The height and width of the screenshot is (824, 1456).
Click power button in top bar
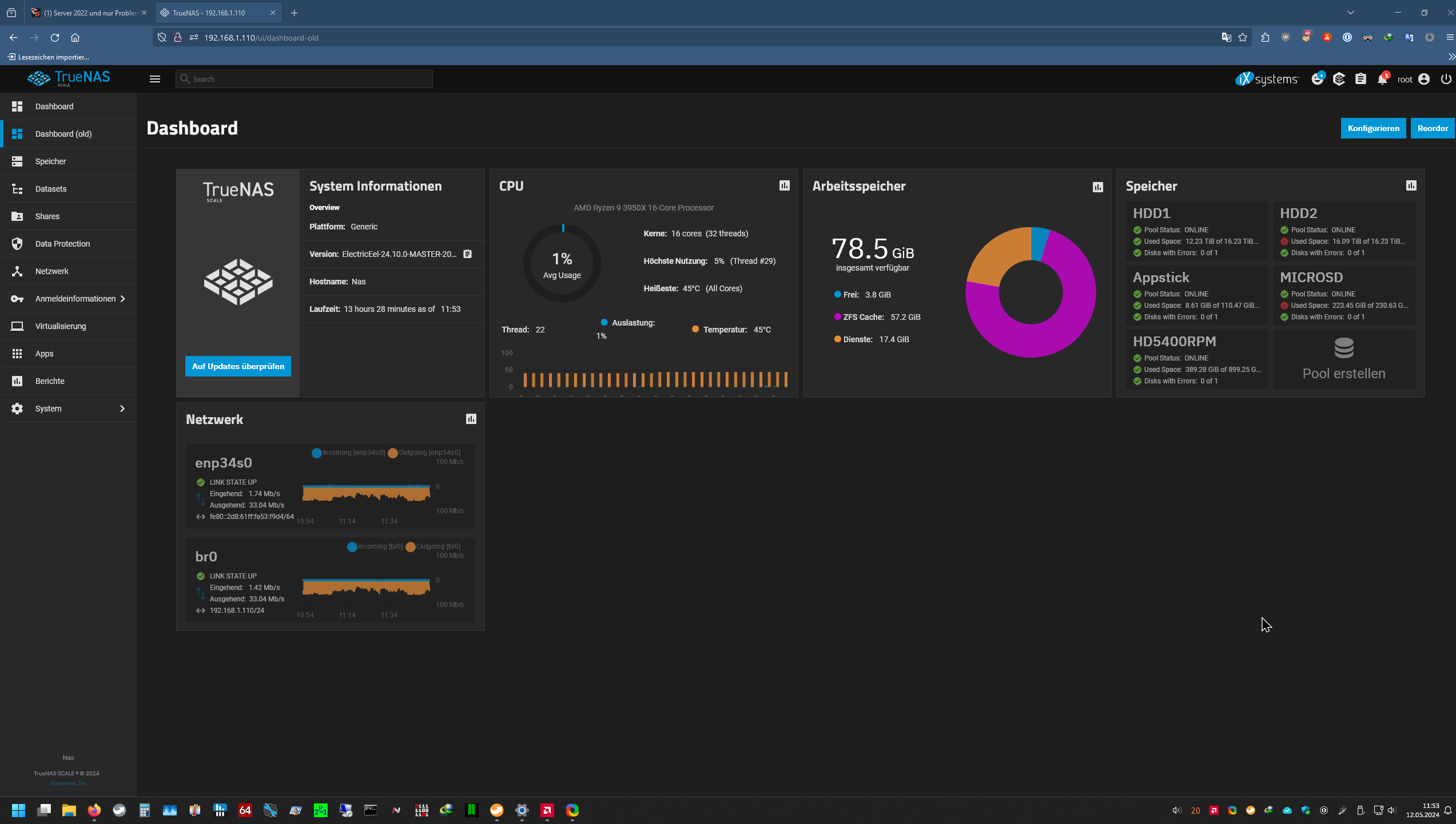tap(1446, 79)
